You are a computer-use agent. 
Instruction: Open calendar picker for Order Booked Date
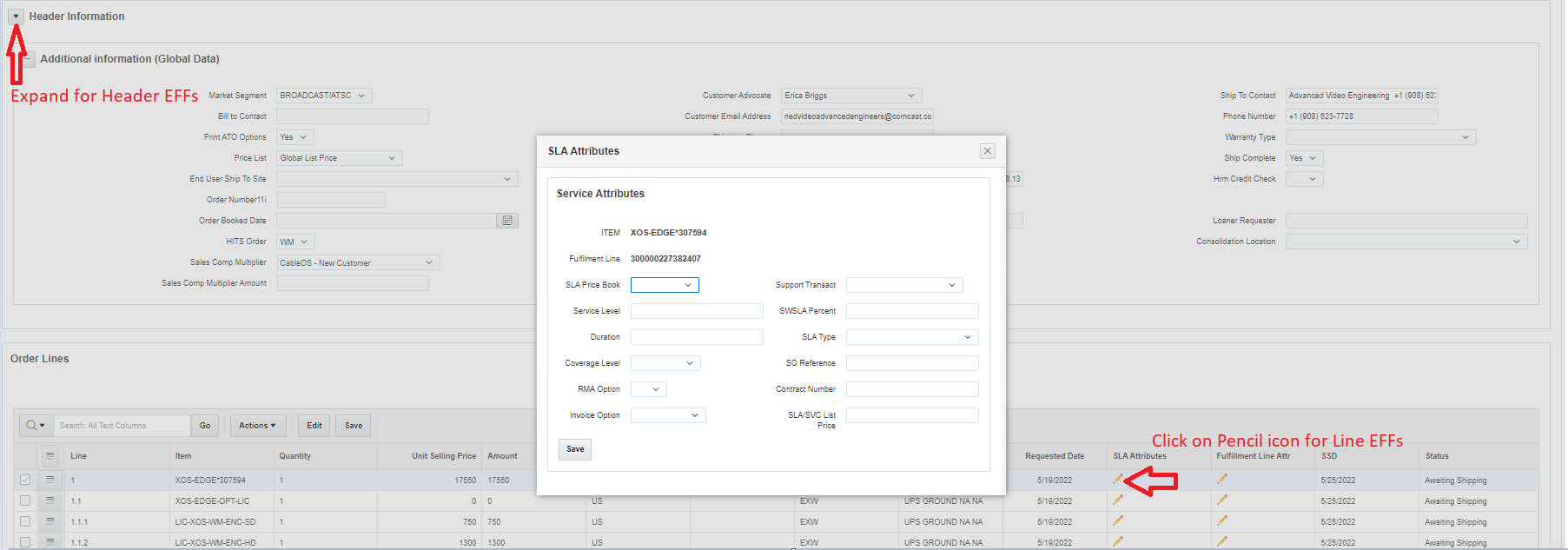507,221
